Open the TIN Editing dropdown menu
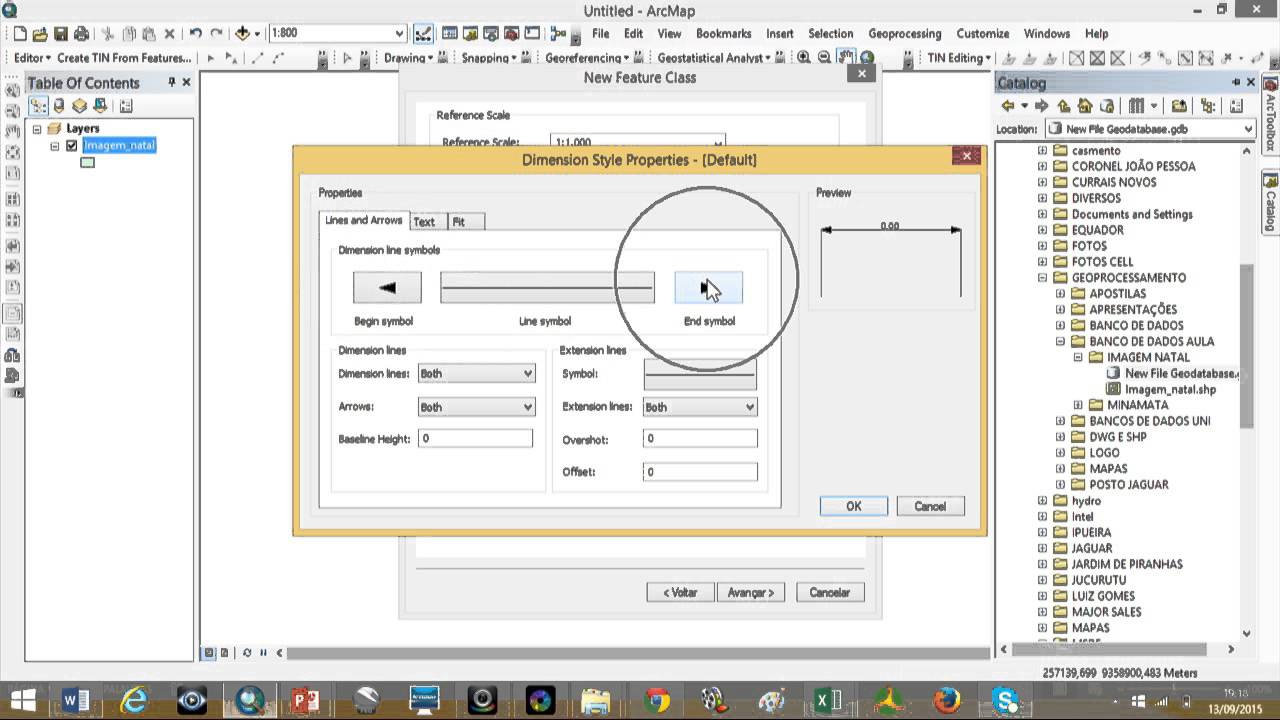The image size is (1280, 720). click(x=959, y=58)
